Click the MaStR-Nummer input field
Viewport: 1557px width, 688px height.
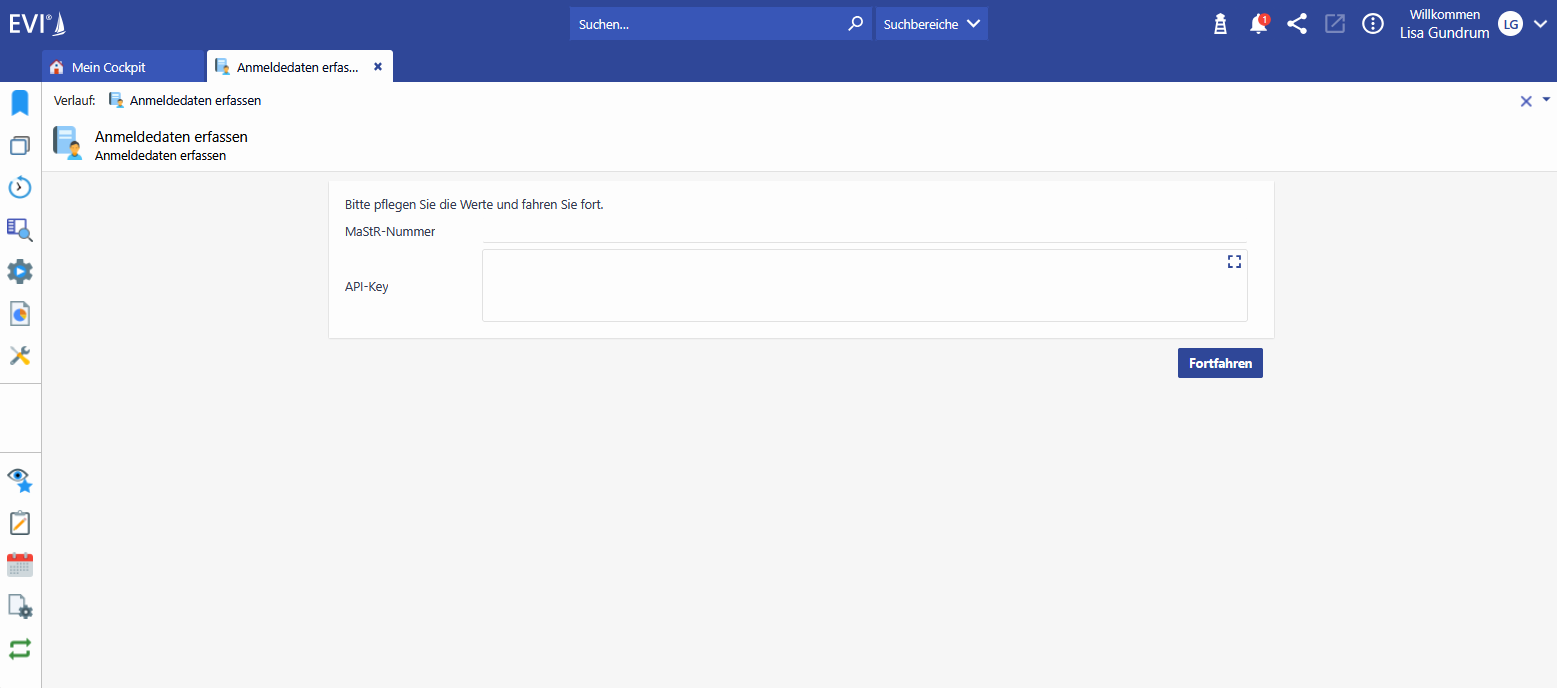point(864,232)
